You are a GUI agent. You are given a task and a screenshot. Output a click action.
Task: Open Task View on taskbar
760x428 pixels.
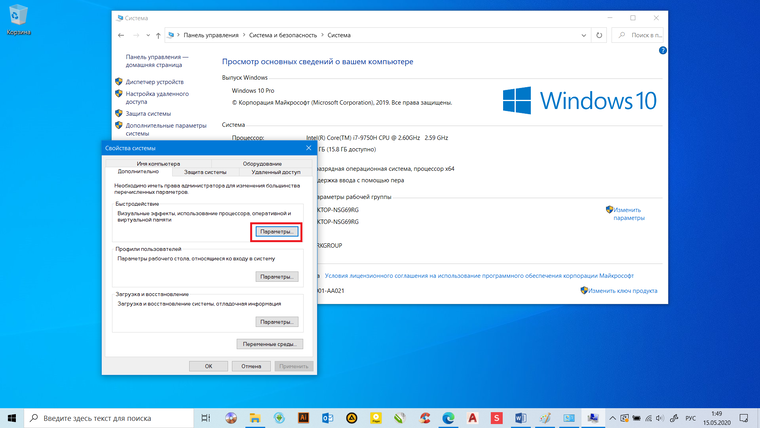click(206, 418)
